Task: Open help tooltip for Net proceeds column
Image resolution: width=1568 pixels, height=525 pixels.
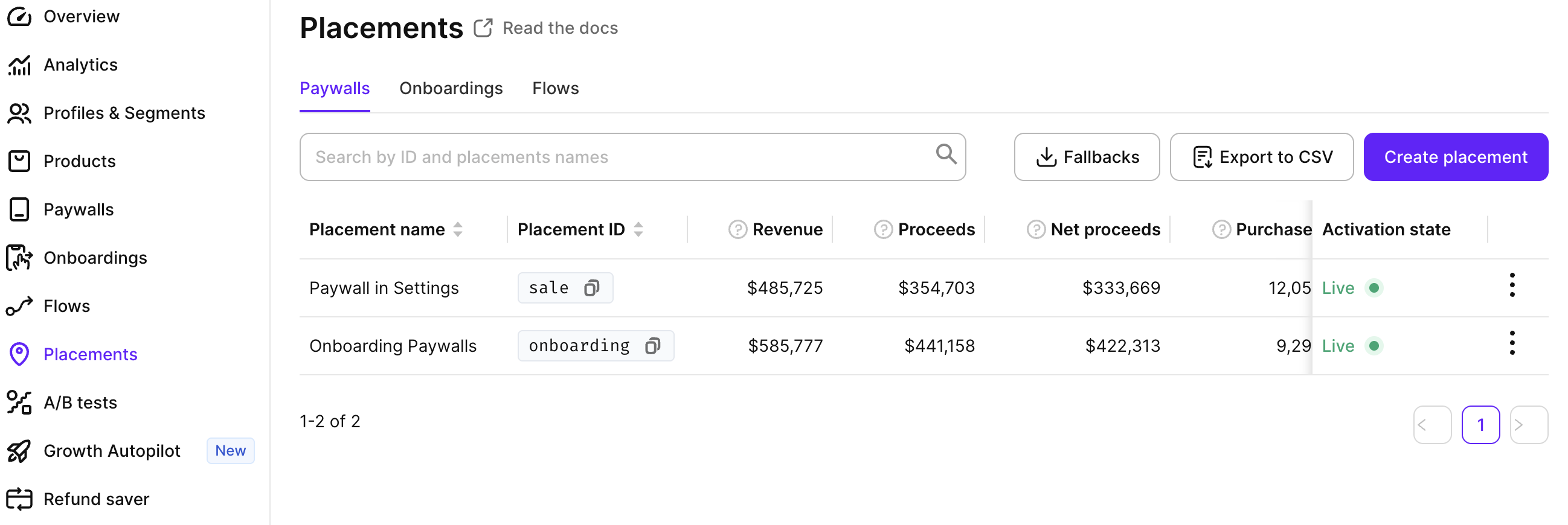Action: click(1036, 229)
